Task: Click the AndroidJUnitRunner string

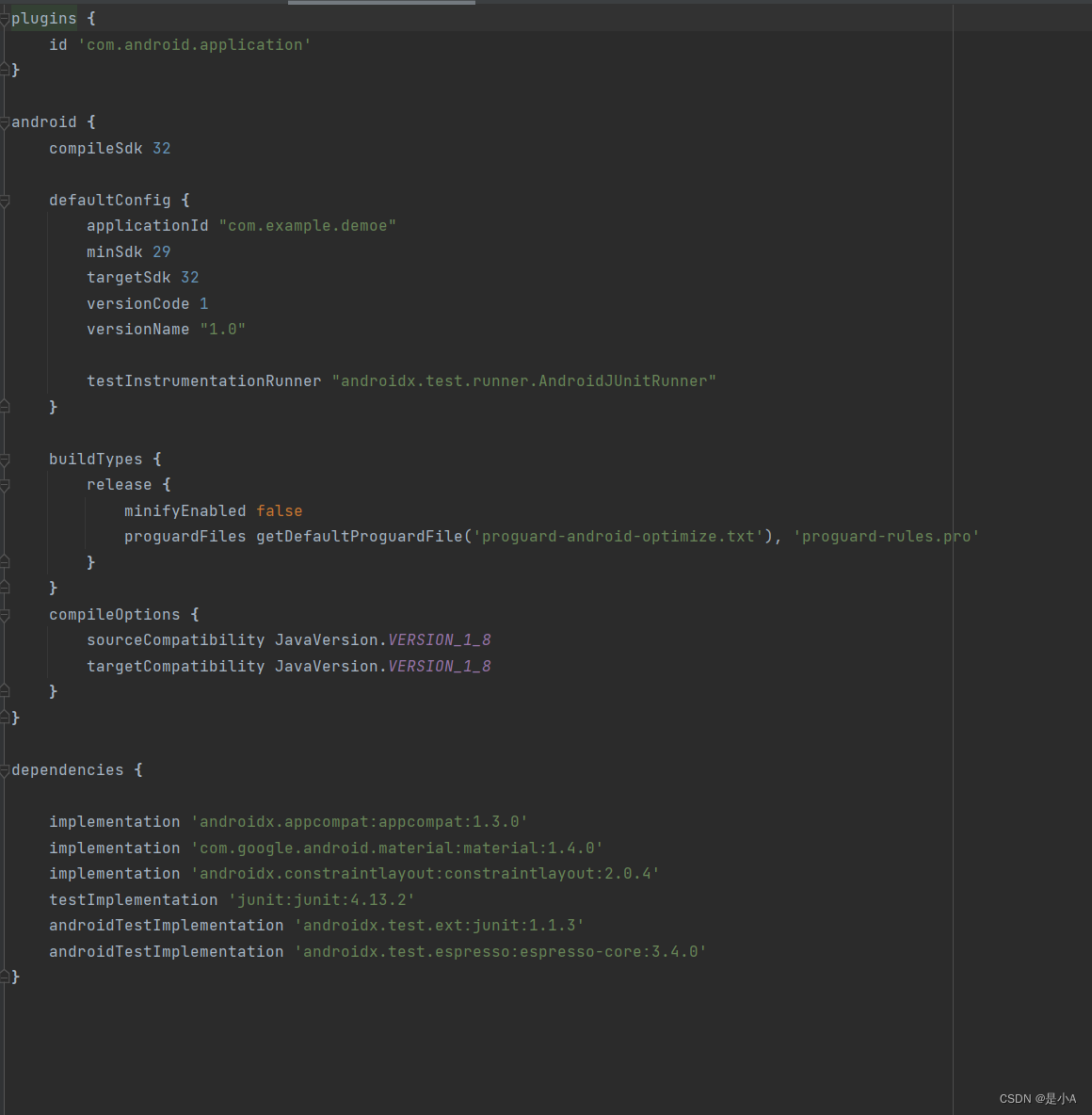Action: pos(524,381)
